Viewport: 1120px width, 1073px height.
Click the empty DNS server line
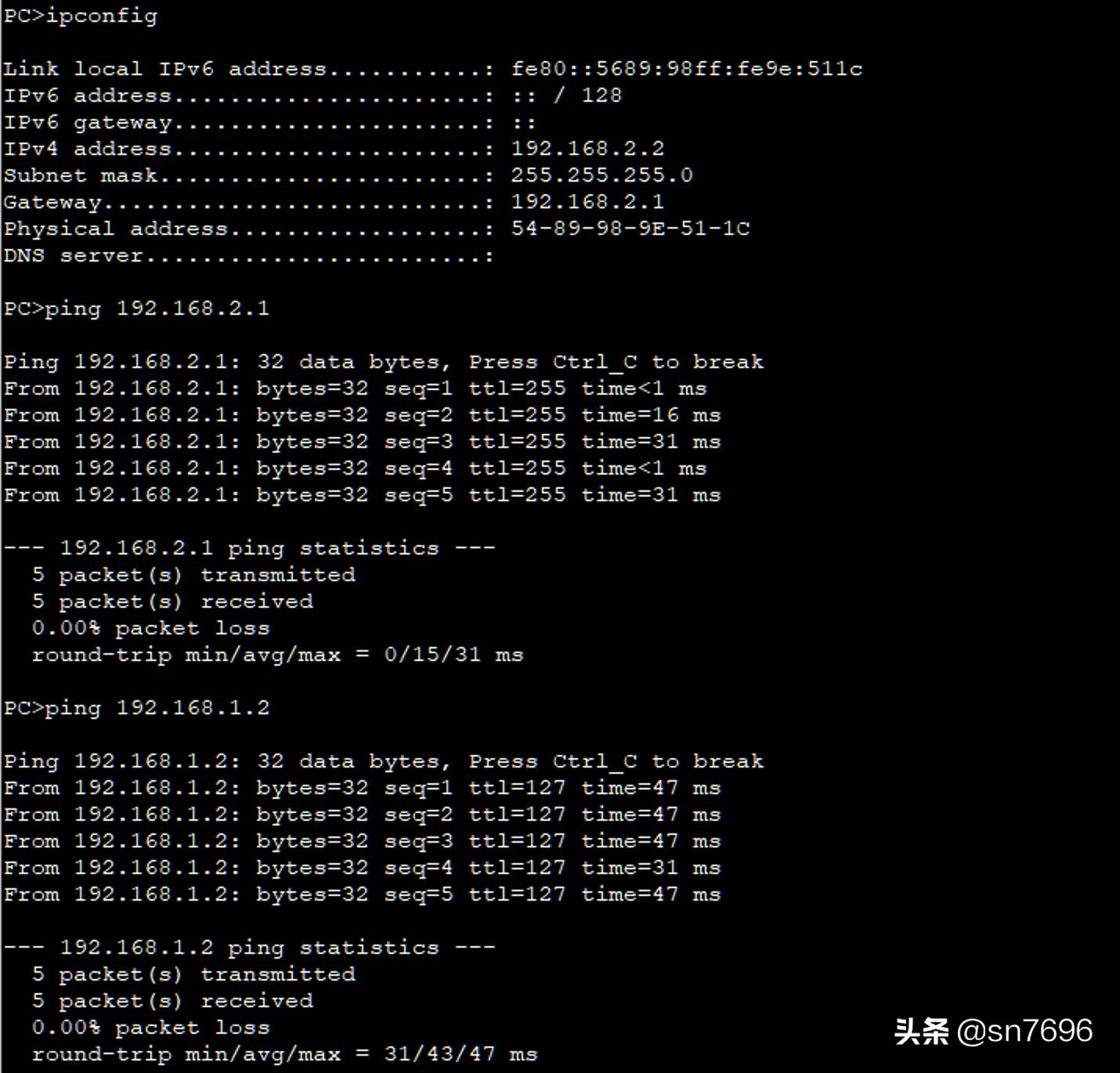[x=249, y=256]
